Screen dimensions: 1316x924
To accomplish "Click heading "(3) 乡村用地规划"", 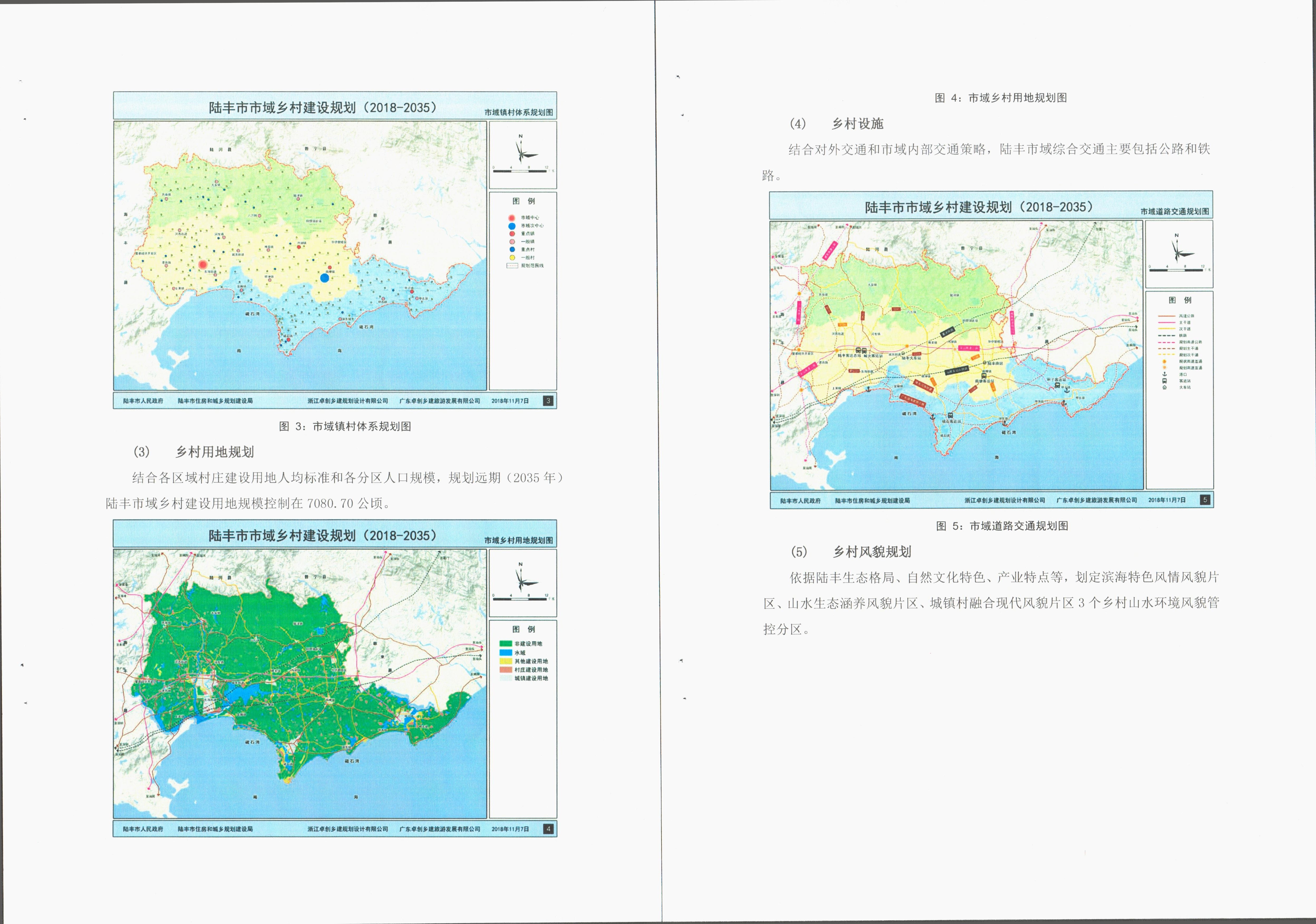I will click(194, 451).
